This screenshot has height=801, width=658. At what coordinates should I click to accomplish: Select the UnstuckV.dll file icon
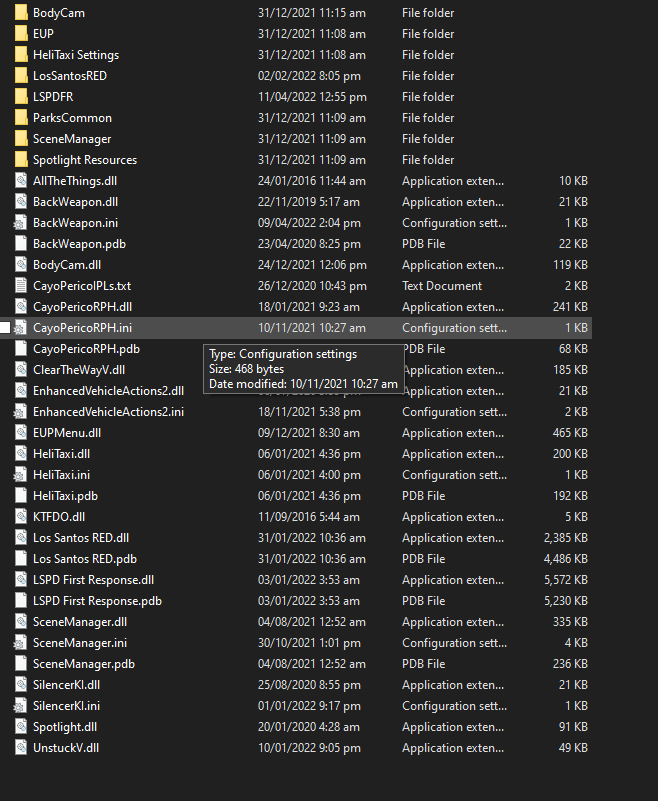point(21,747)
